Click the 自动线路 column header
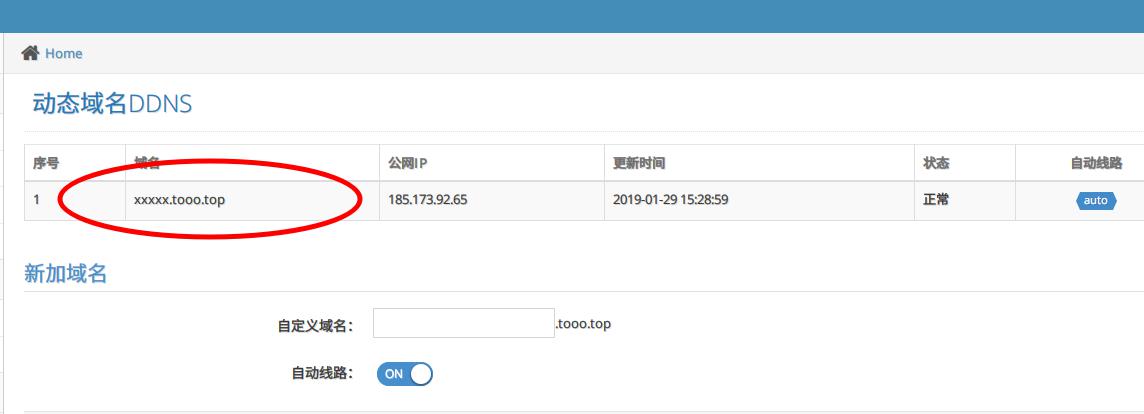1144x414 pixels. point(1095,163)
